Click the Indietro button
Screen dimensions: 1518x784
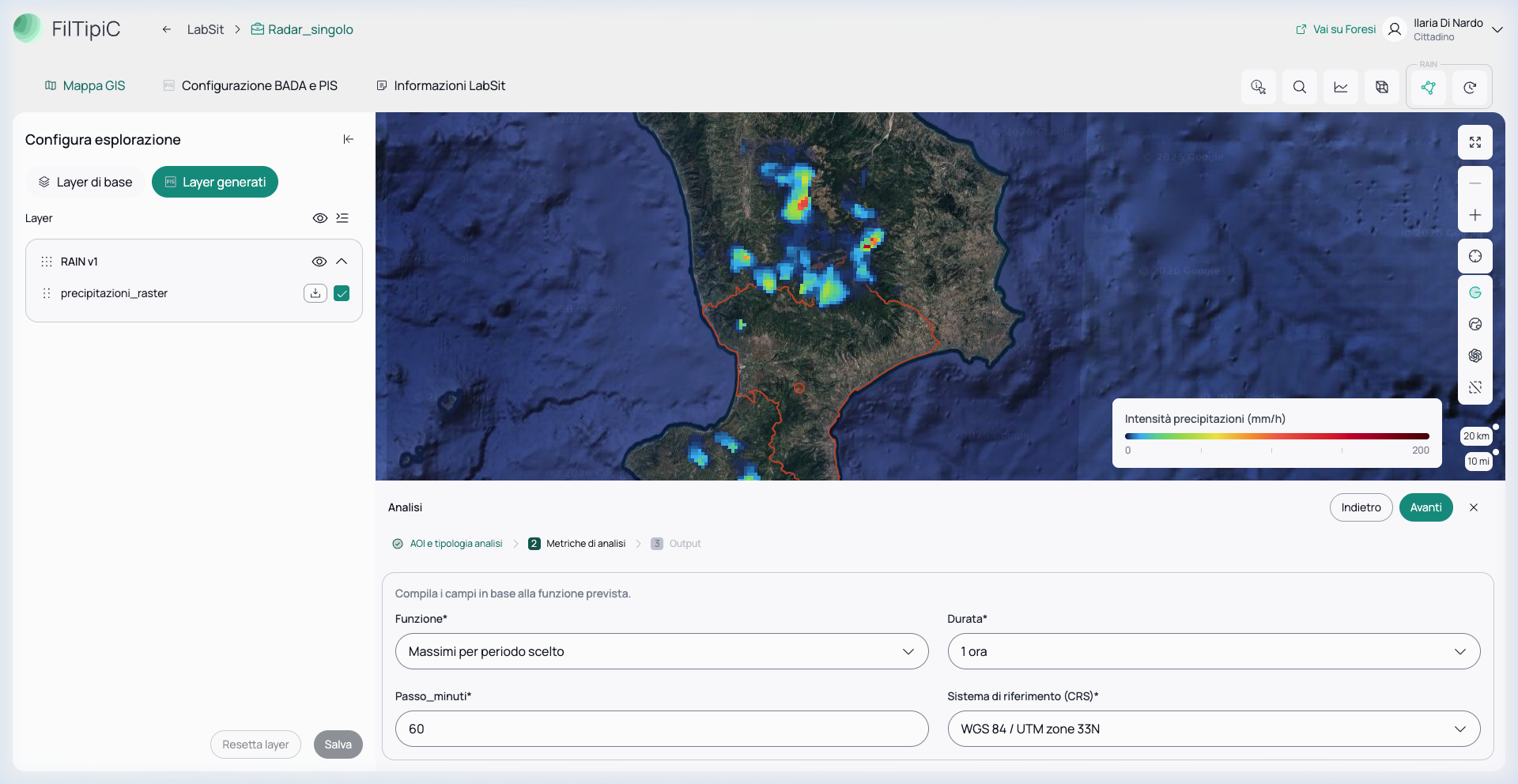tap(1361, 507)
